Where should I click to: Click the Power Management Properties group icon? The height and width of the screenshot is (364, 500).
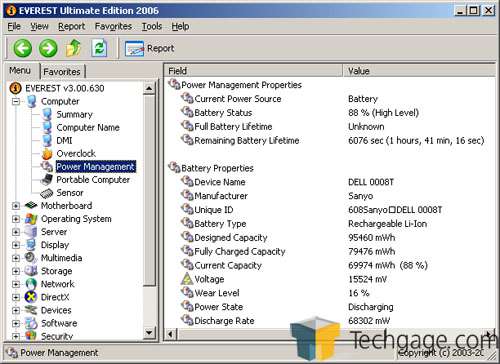pos(174,84)
